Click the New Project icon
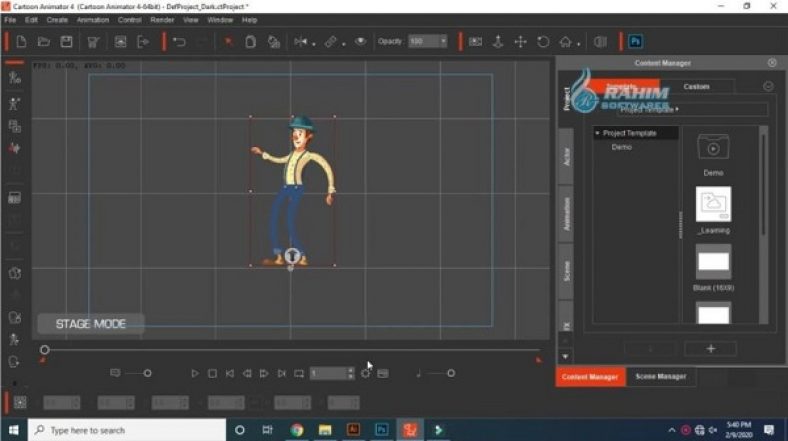788x441 pixels. (20, 42)
